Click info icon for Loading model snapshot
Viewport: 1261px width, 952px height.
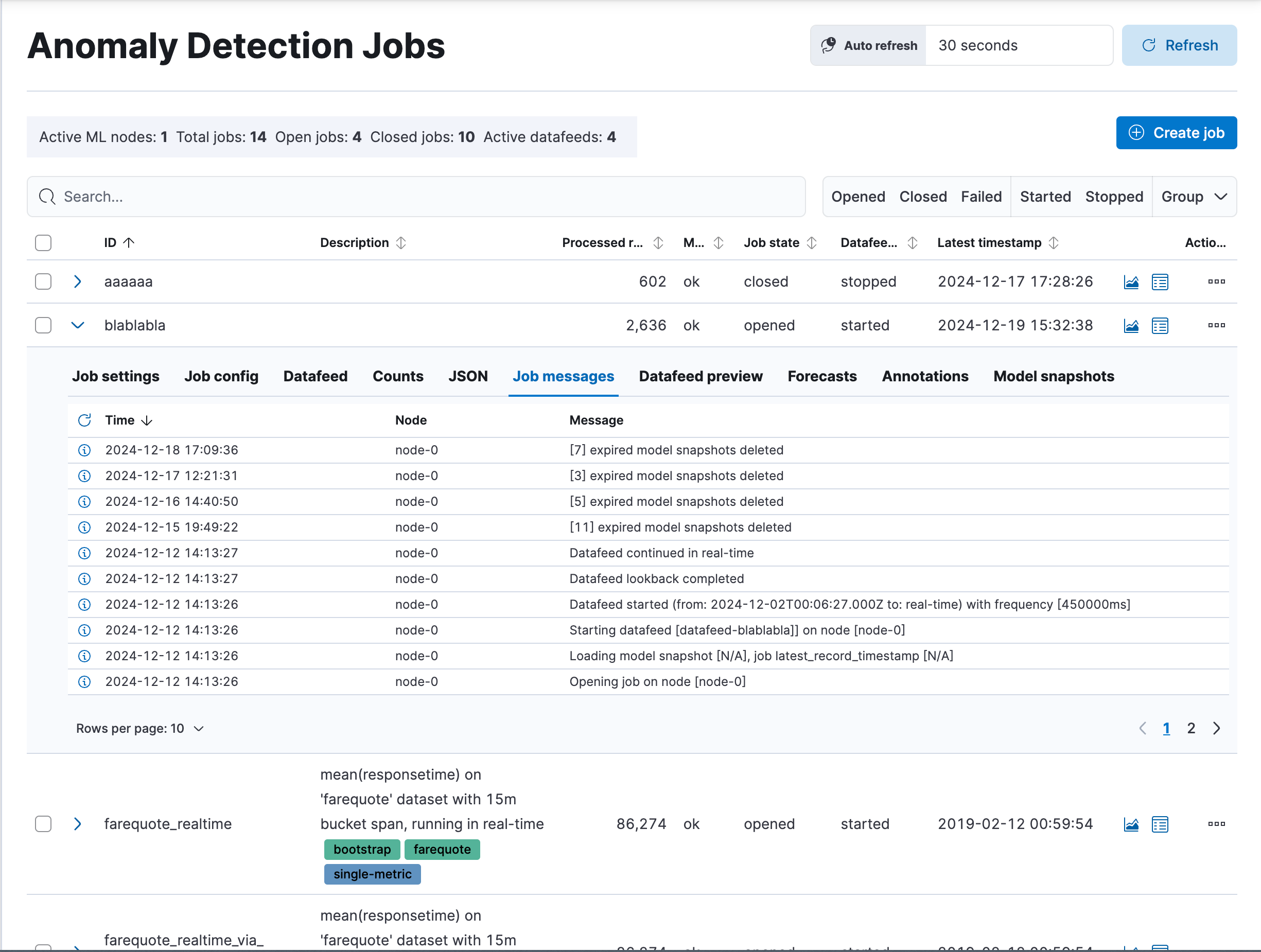click(x=84, y=656)
